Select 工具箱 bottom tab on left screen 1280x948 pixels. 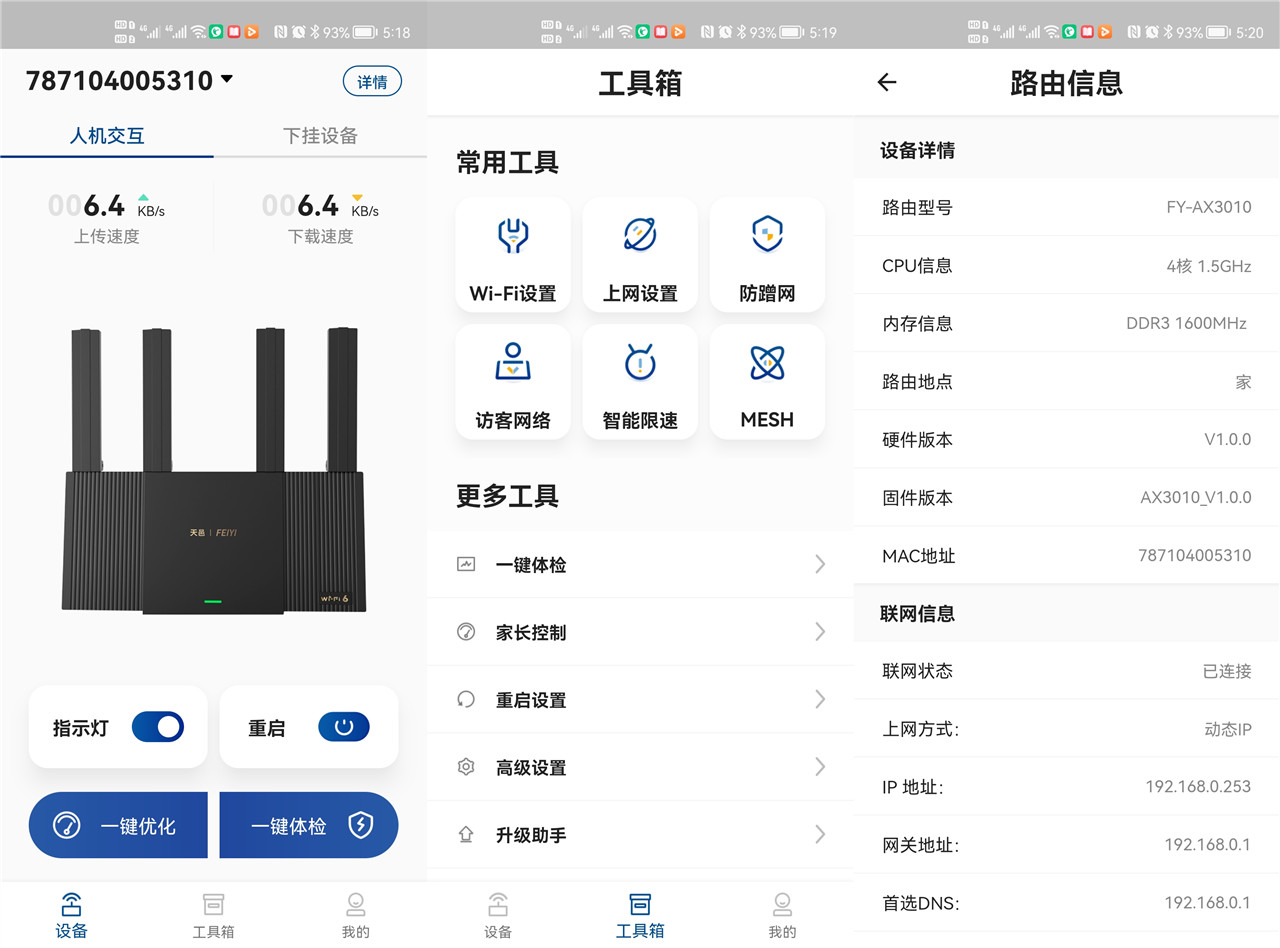[213, 916]
